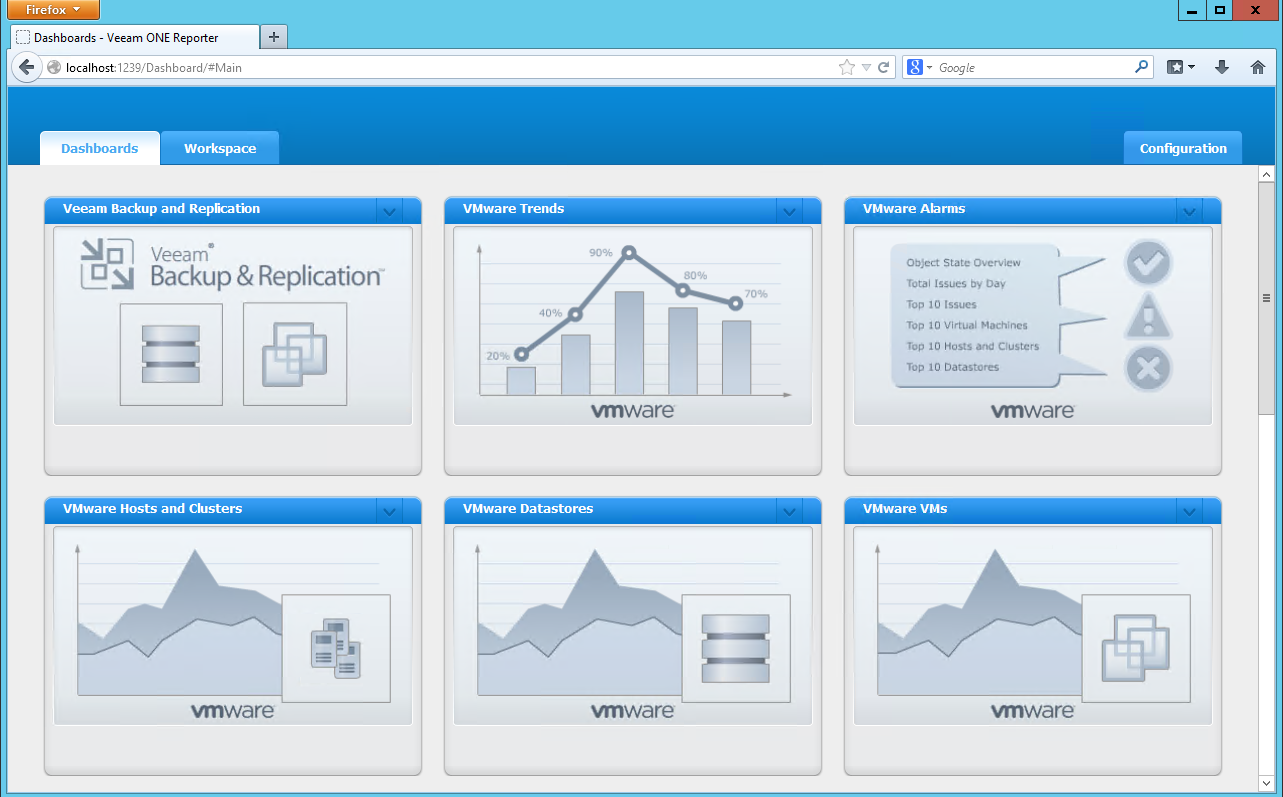Click the Top 10 Issues text
The width and height of the screenshot is (1283, 797).
pyautogui.click(x=941, y=305)
